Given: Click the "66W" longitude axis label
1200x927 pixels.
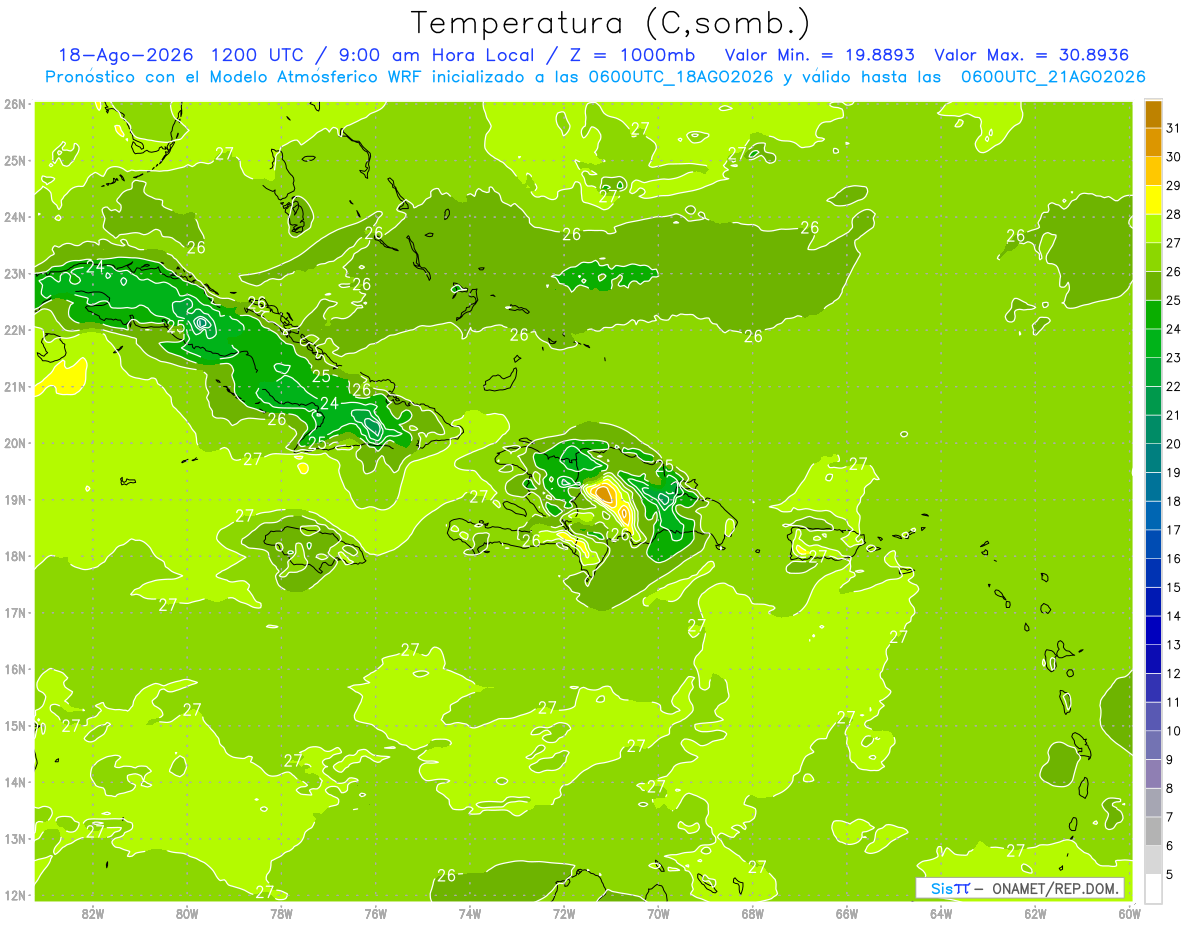Looking at the screenshot, I should (846, 912).
